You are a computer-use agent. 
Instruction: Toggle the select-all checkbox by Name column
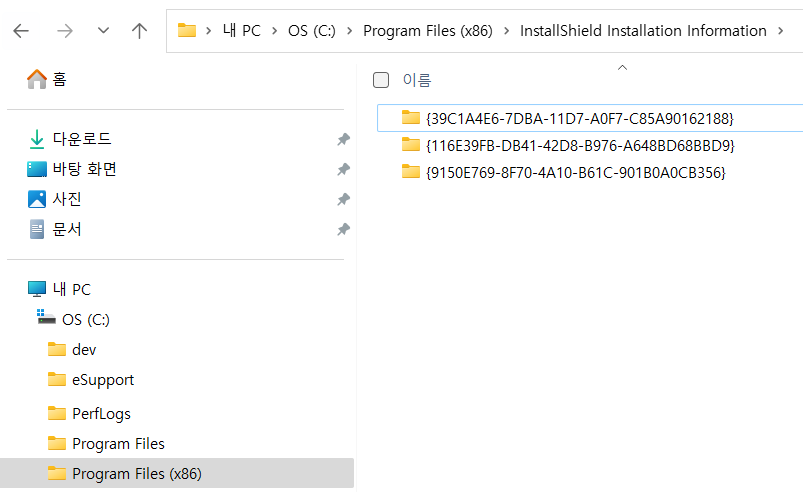[381, 80]
